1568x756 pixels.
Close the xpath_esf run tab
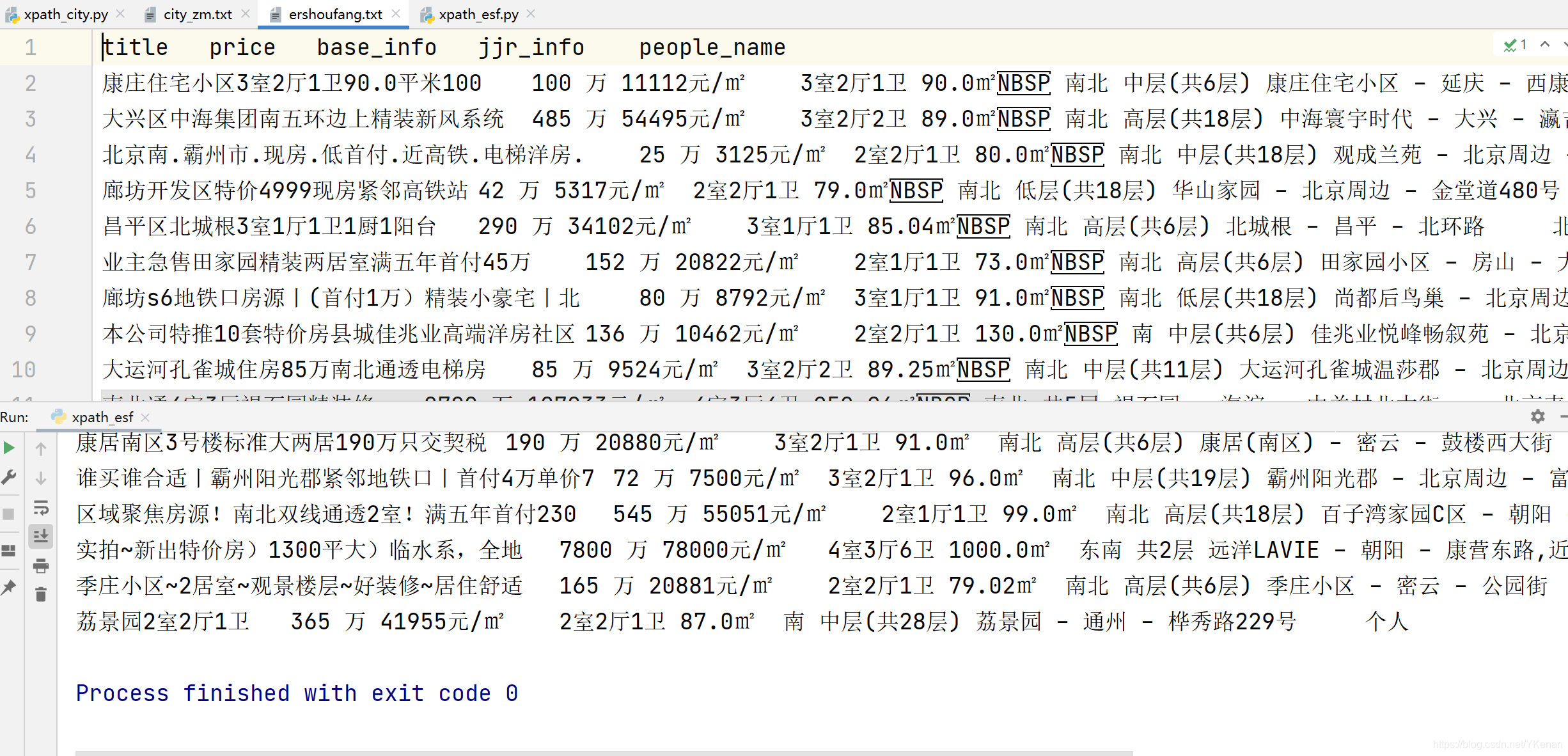(145, 417)
